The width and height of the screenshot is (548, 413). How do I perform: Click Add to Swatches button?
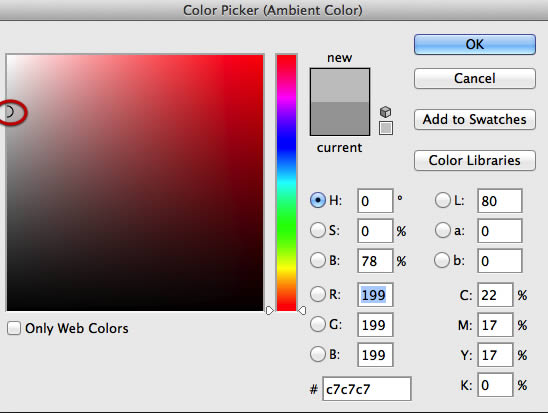tap(475, 119)
